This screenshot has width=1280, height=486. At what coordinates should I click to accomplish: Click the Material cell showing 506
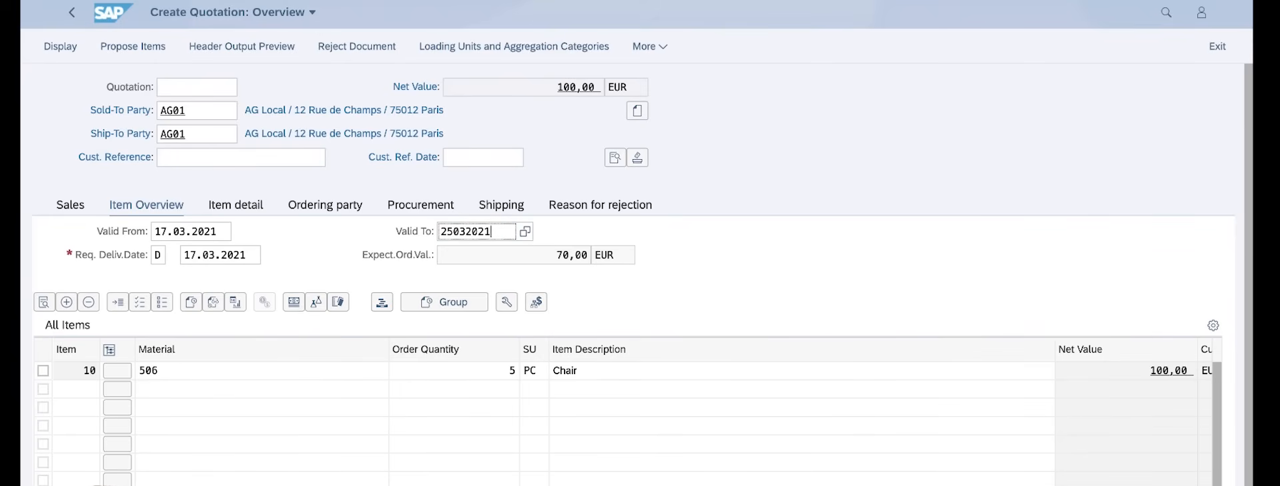pos(262,371)
